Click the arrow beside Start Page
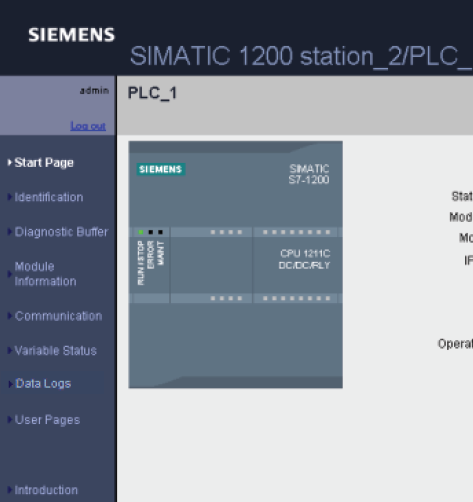The image size is (473, 502). pyautogui.click(x=10, y=163)
